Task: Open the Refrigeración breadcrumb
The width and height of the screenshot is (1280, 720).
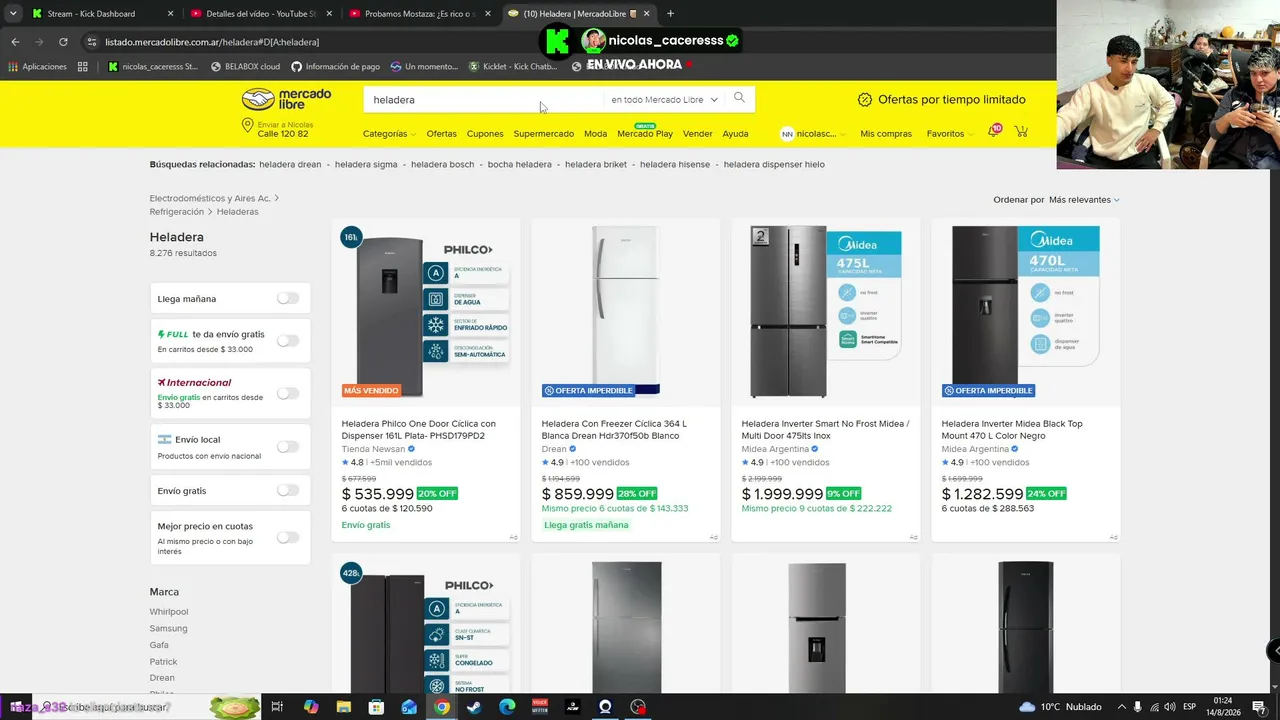Action: click(x=176, y=212)
